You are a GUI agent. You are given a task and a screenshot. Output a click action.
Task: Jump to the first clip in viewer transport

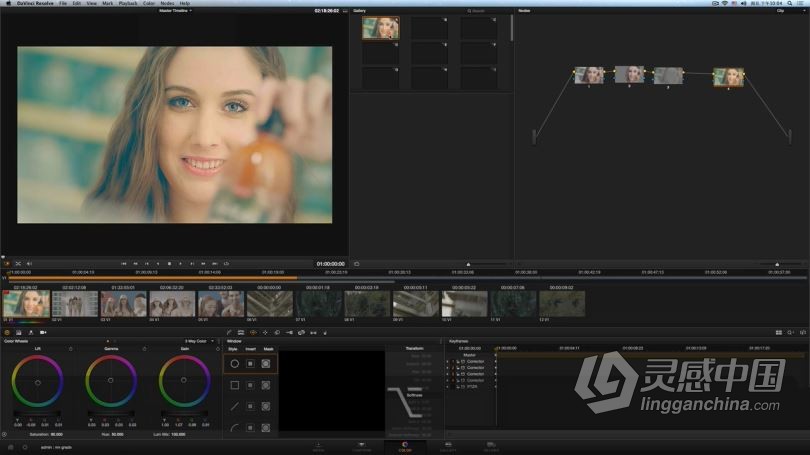tap(124, 264)
